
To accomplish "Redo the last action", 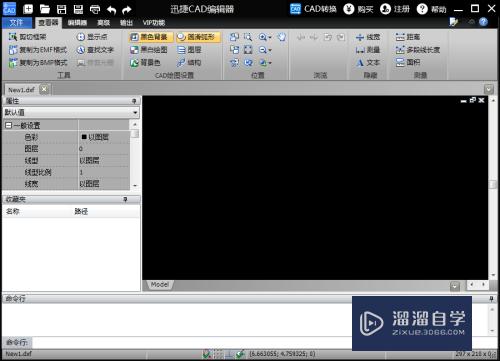I will tap(127, 10).
